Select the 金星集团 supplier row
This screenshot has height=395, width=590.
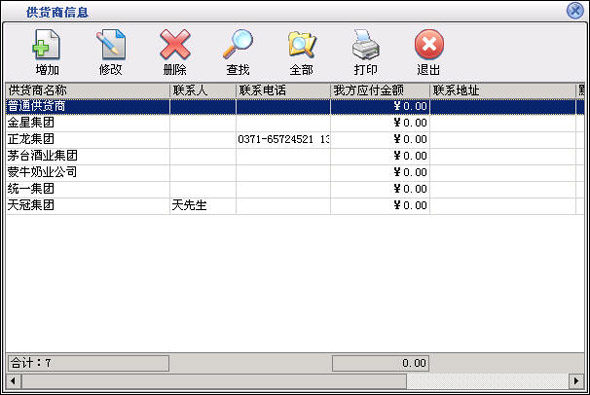coord(295,123)
